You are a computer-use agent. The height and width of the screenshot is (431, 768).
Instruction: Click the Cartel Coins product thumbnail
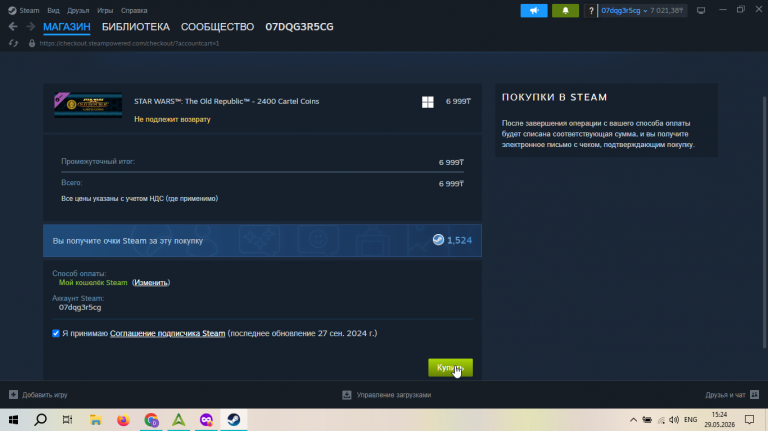88,105
